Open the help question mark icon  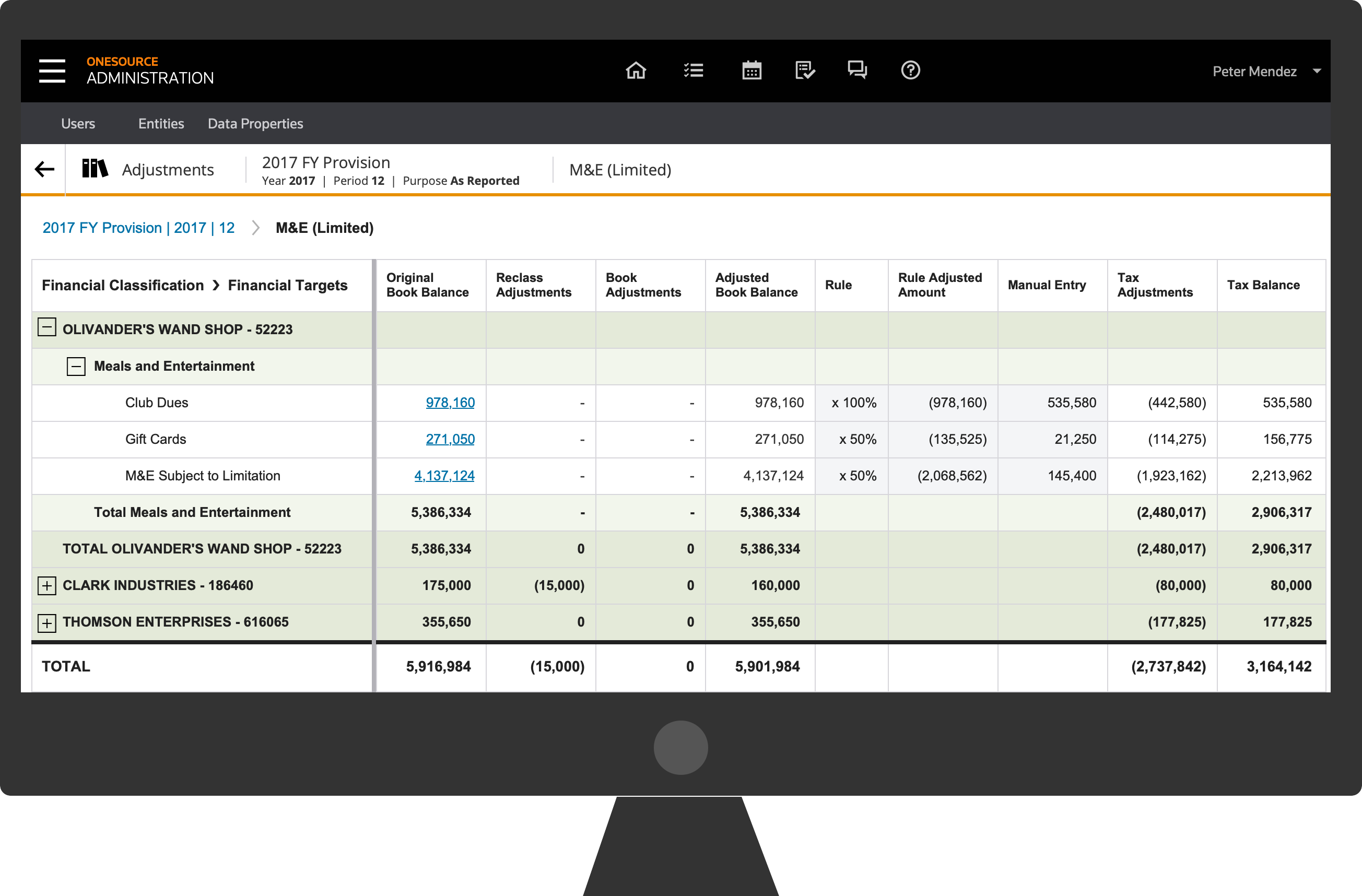coord(910,70)
